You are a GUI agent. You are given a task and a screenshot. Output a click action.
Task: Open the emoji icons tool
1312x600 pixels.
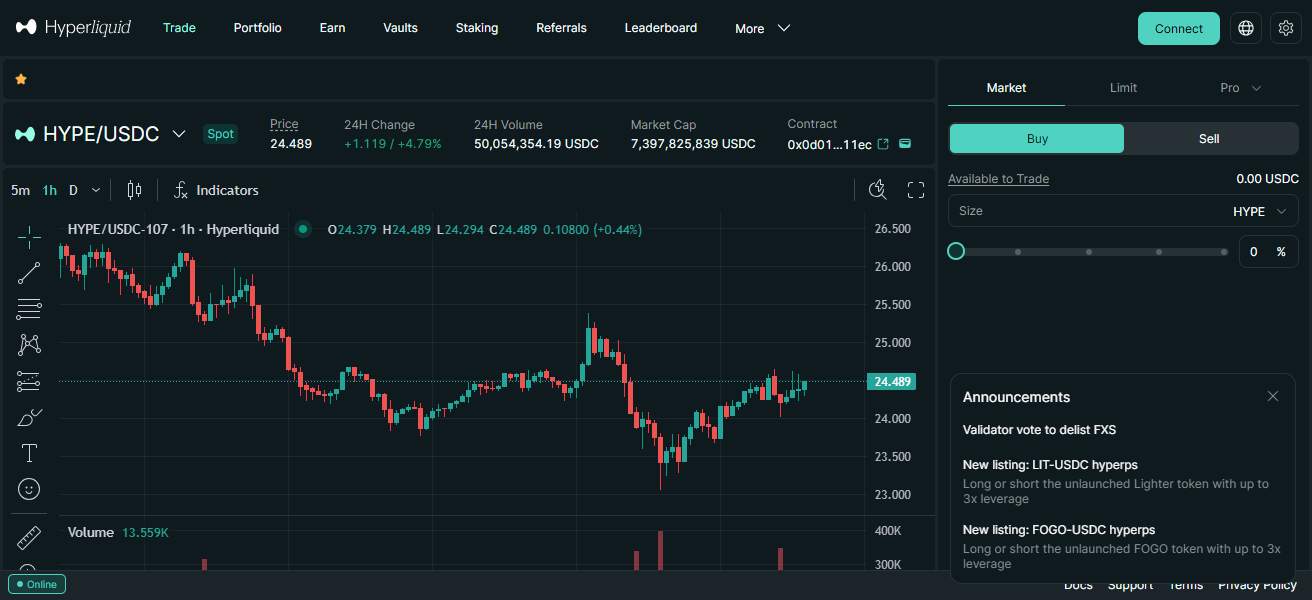click(29, 489)
